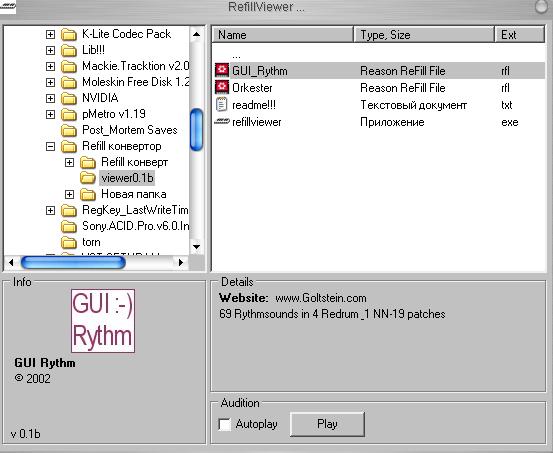Screen dimensions: 553x453
Task: Select the Orkester file name
Action: point(252,88)
